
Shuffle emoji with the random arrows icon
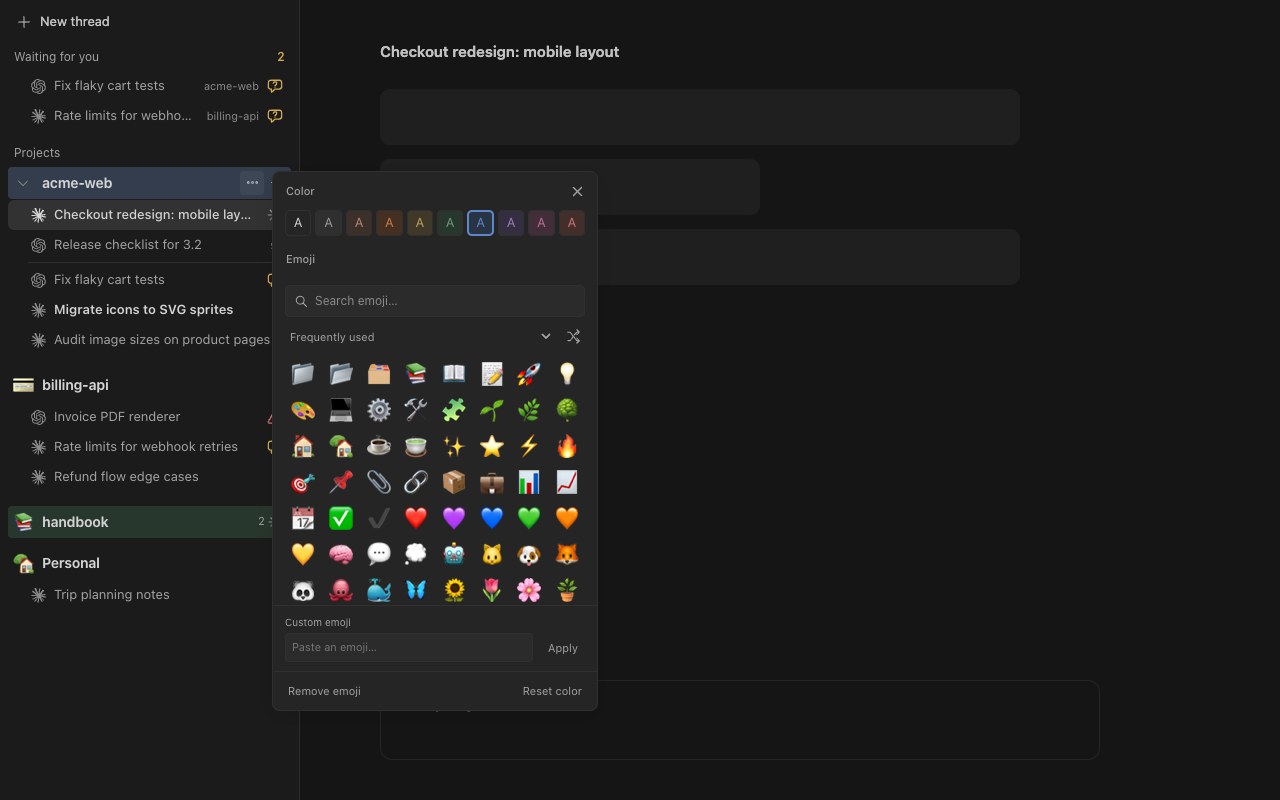tap(573, 337)
